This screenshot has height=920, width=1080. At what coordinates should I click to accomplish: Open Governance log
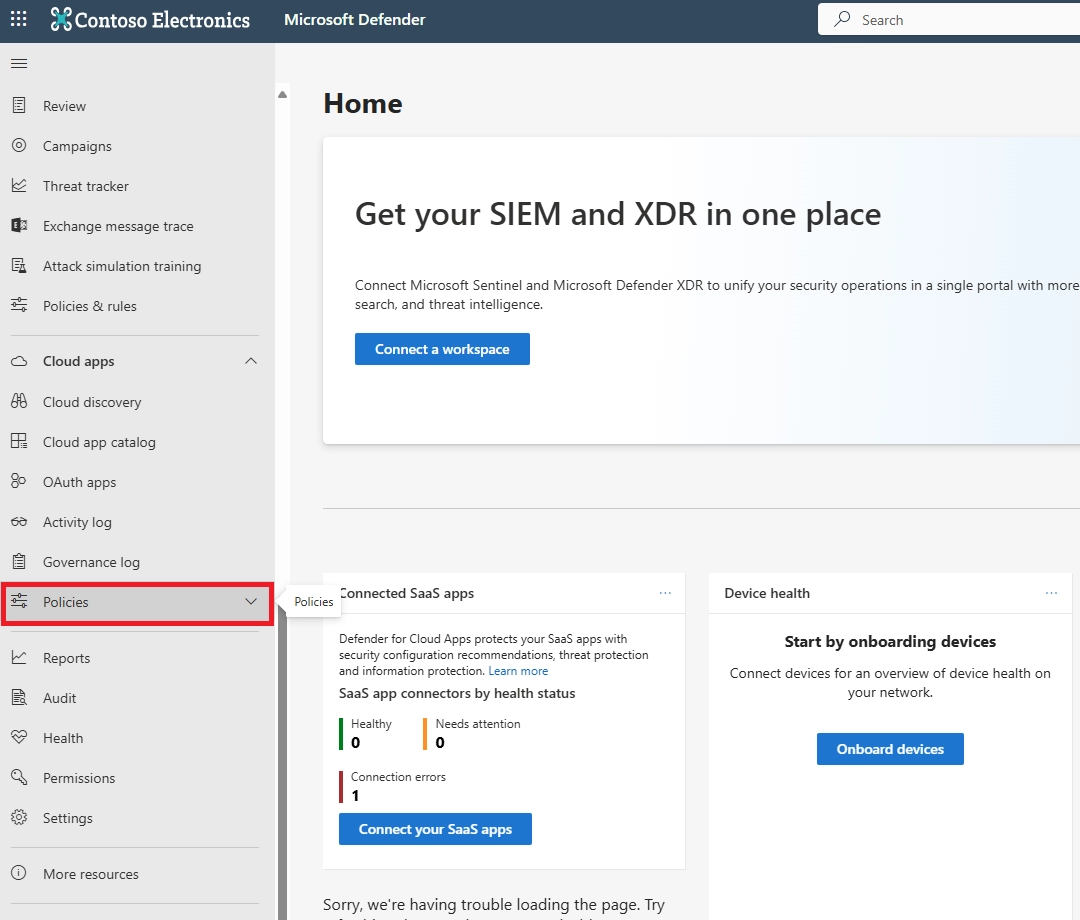point(92,562)
